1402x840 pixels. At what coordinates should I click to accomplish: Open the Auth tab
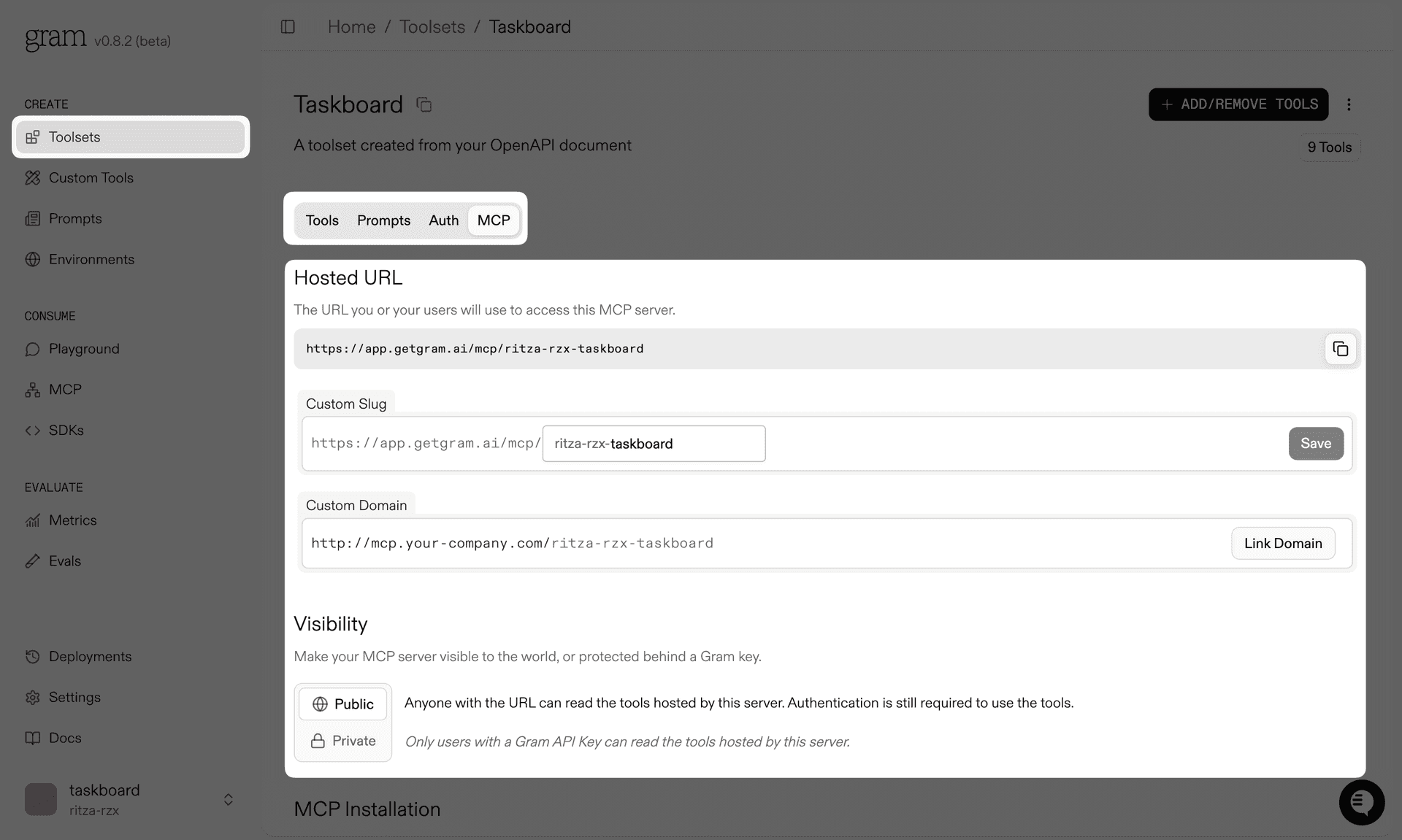[x=443, y=220]
